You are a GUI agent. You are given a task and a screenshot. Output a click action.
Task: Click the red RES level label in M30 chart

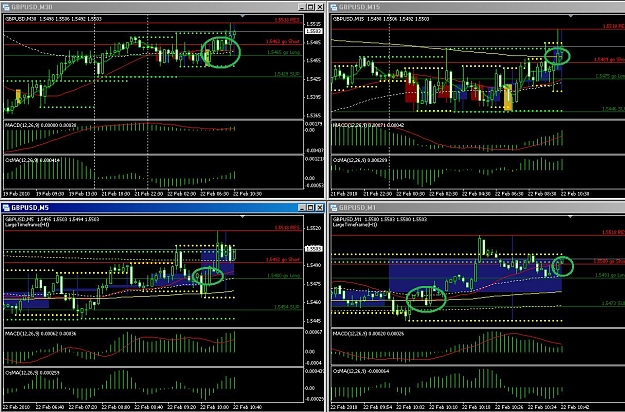(287, 20)
